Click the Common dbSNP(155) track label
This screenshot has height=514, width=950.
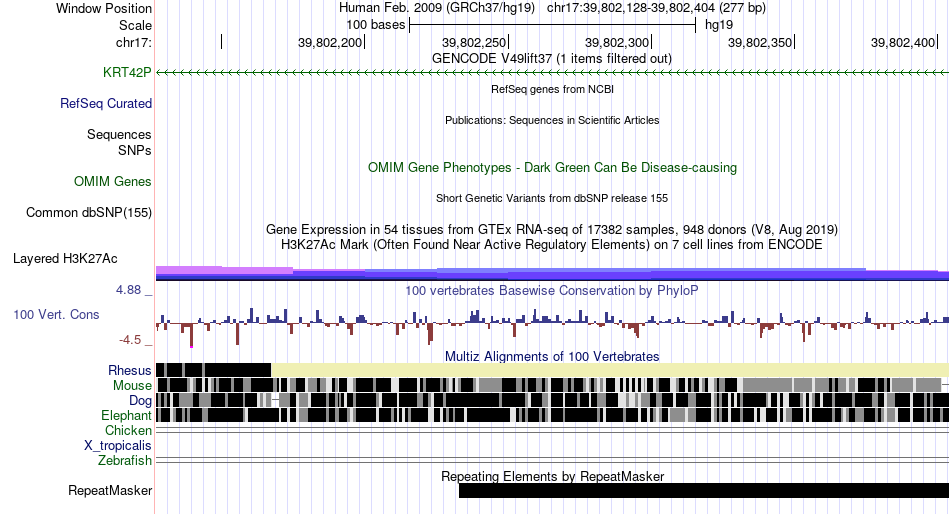[x=88, y=212]
